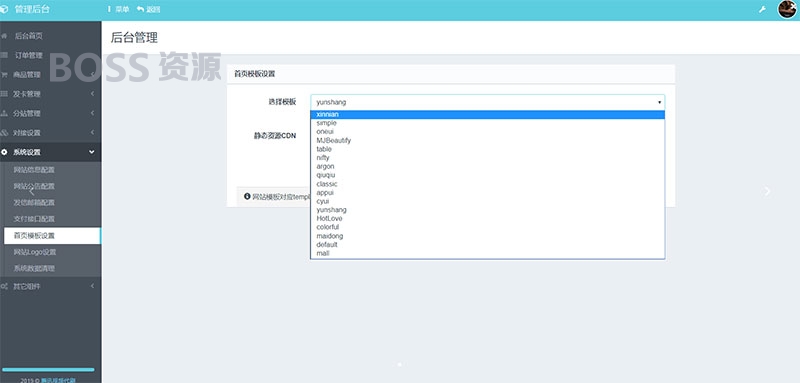Click the wrench icon in top bar
Screen dimensions: 800x383
[x=762, y=9]
